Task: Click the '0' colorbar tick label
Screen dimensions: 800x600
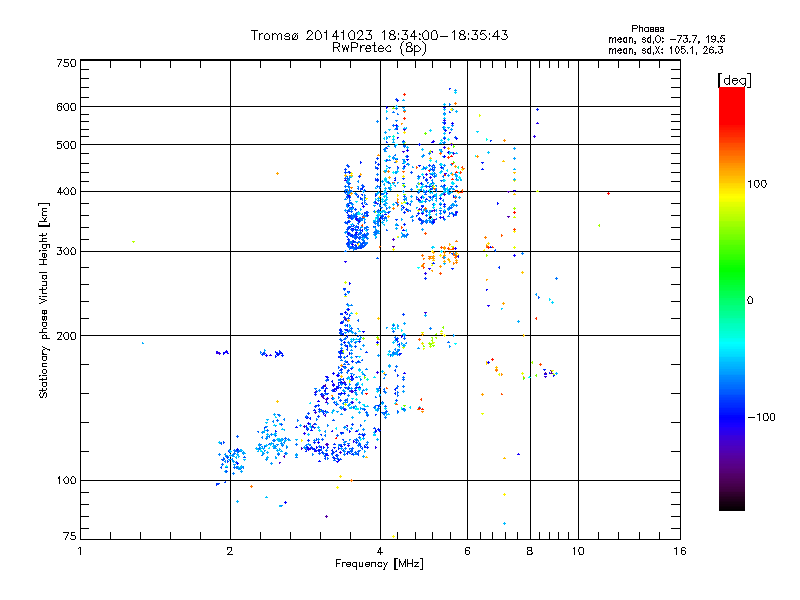Action: tap(750, 301)
